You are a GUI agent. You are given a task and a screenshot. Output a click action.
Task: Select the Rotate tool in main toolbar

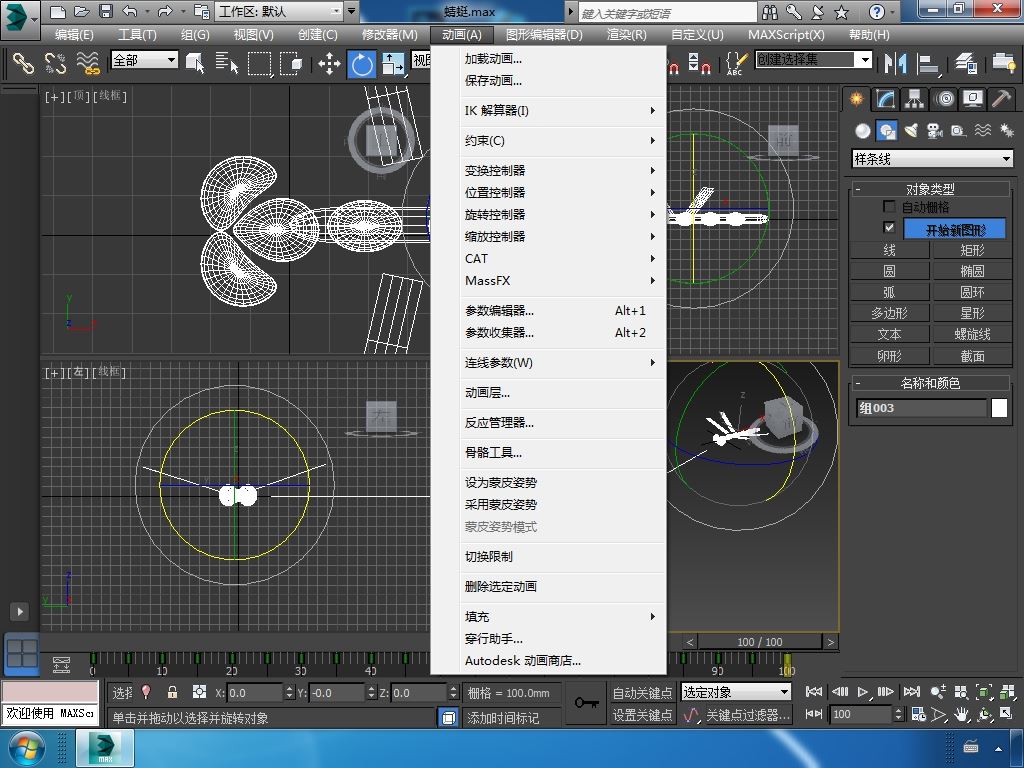361,65
